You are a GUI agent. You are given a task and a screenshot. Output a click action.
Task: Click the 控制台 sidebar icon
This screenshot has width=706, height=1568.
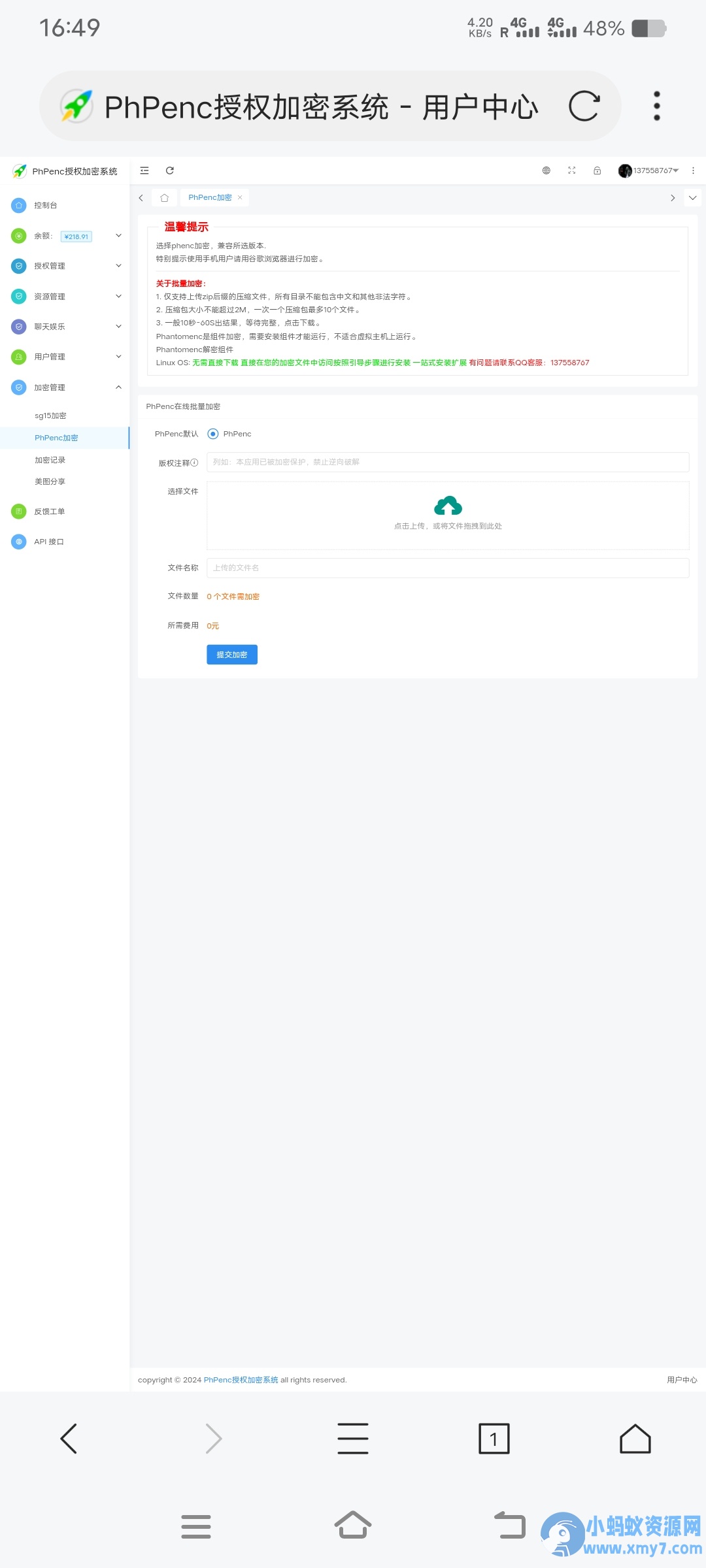[x=19, y=205]
